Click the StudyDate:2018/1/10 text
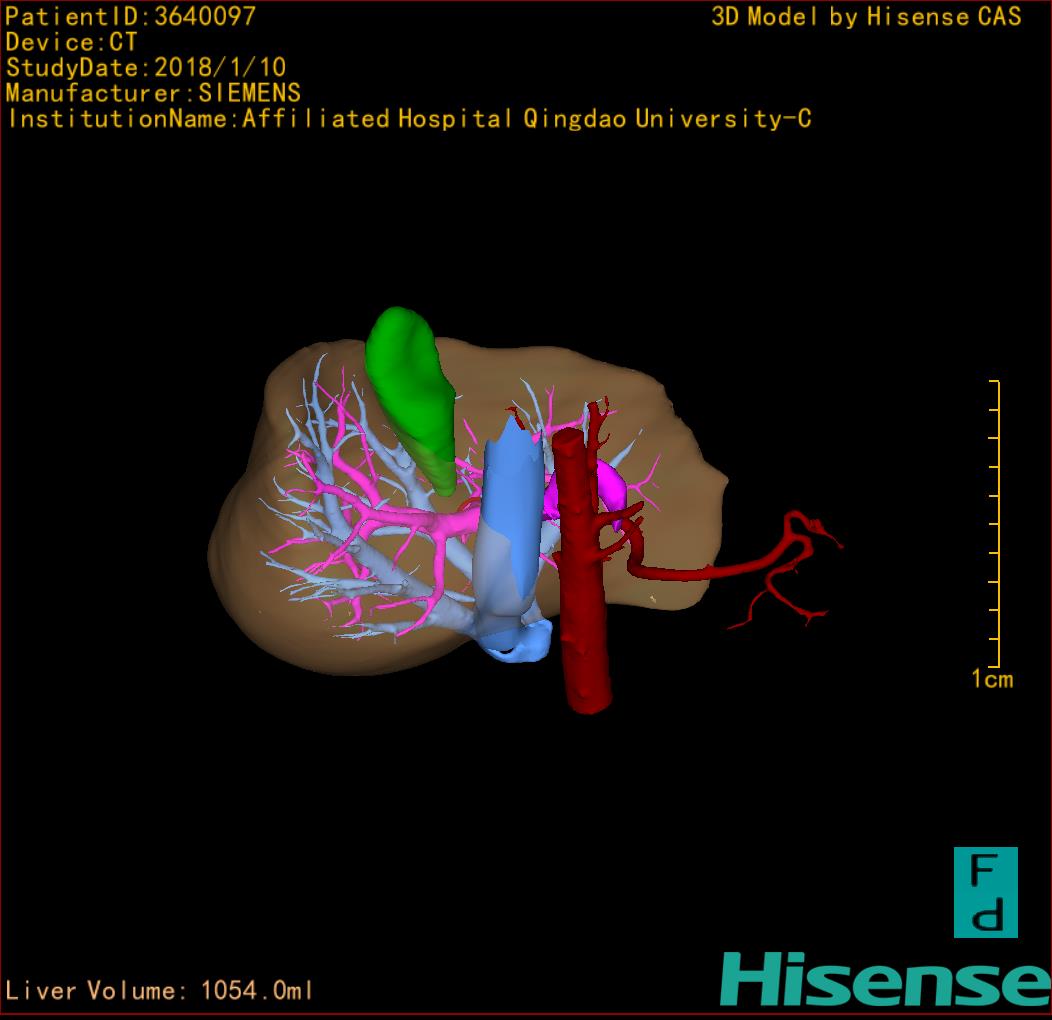The height and width of the screenshot is (1020, 1052). (146, 67)
